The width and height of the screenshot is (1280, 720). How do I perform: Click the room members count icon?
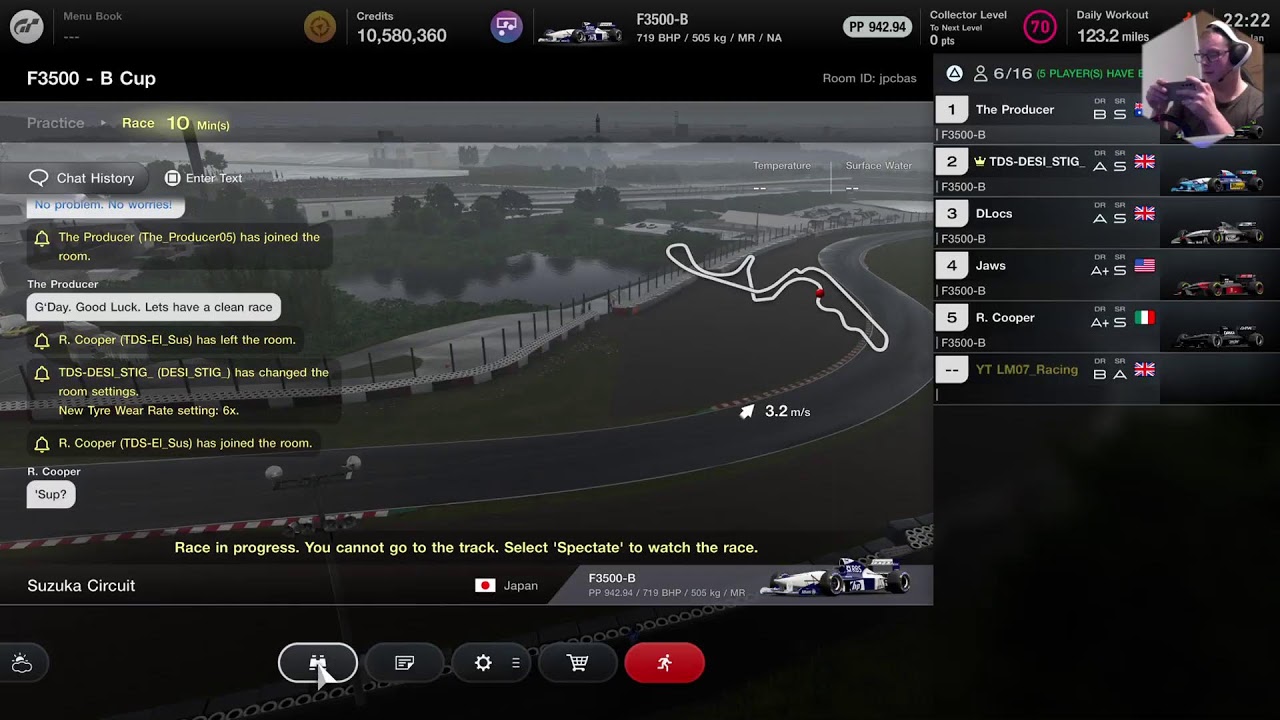[981, 73]
